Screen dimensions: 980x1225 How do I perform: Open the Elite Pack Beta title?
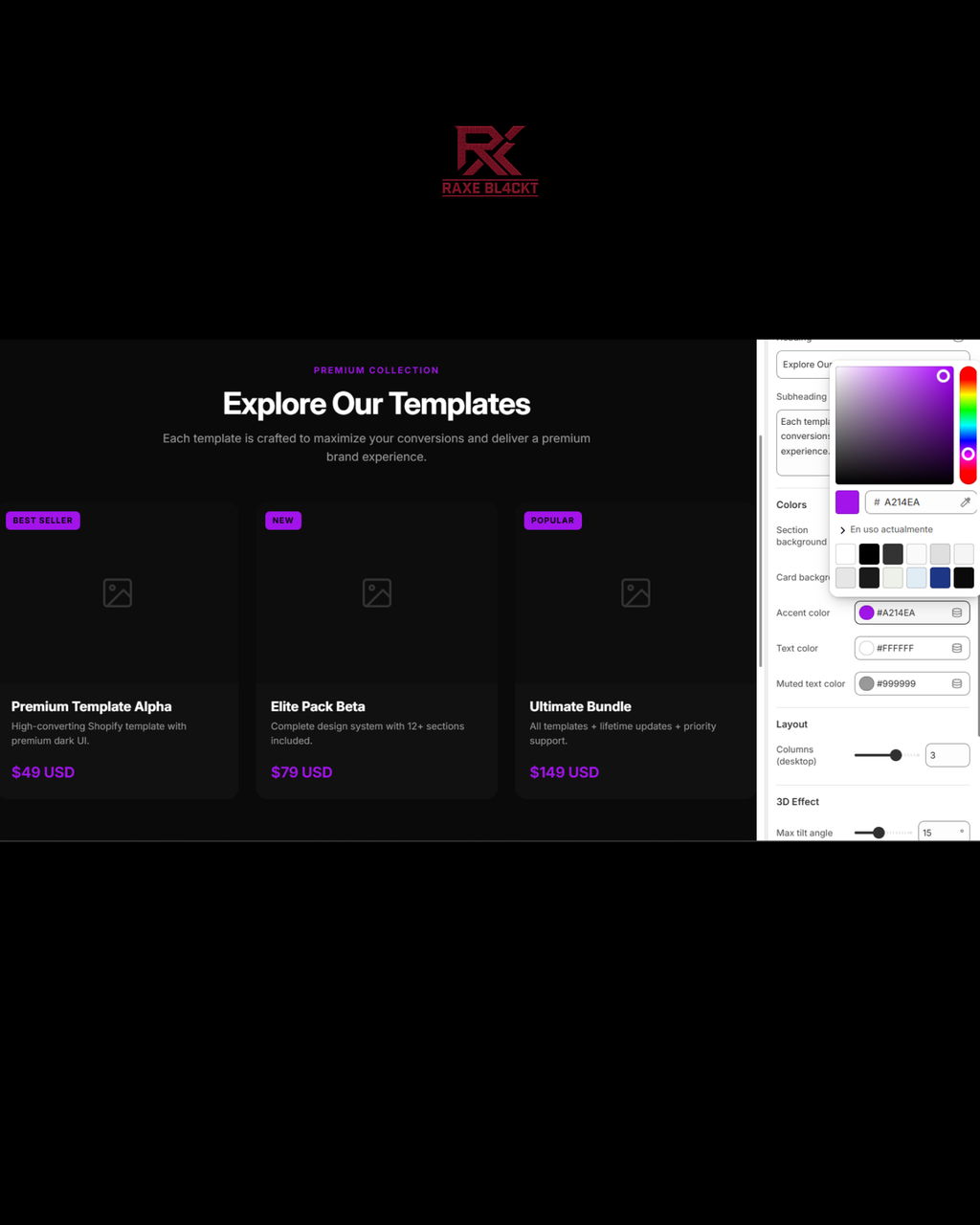pyautogui.click(x=318, y=706)
